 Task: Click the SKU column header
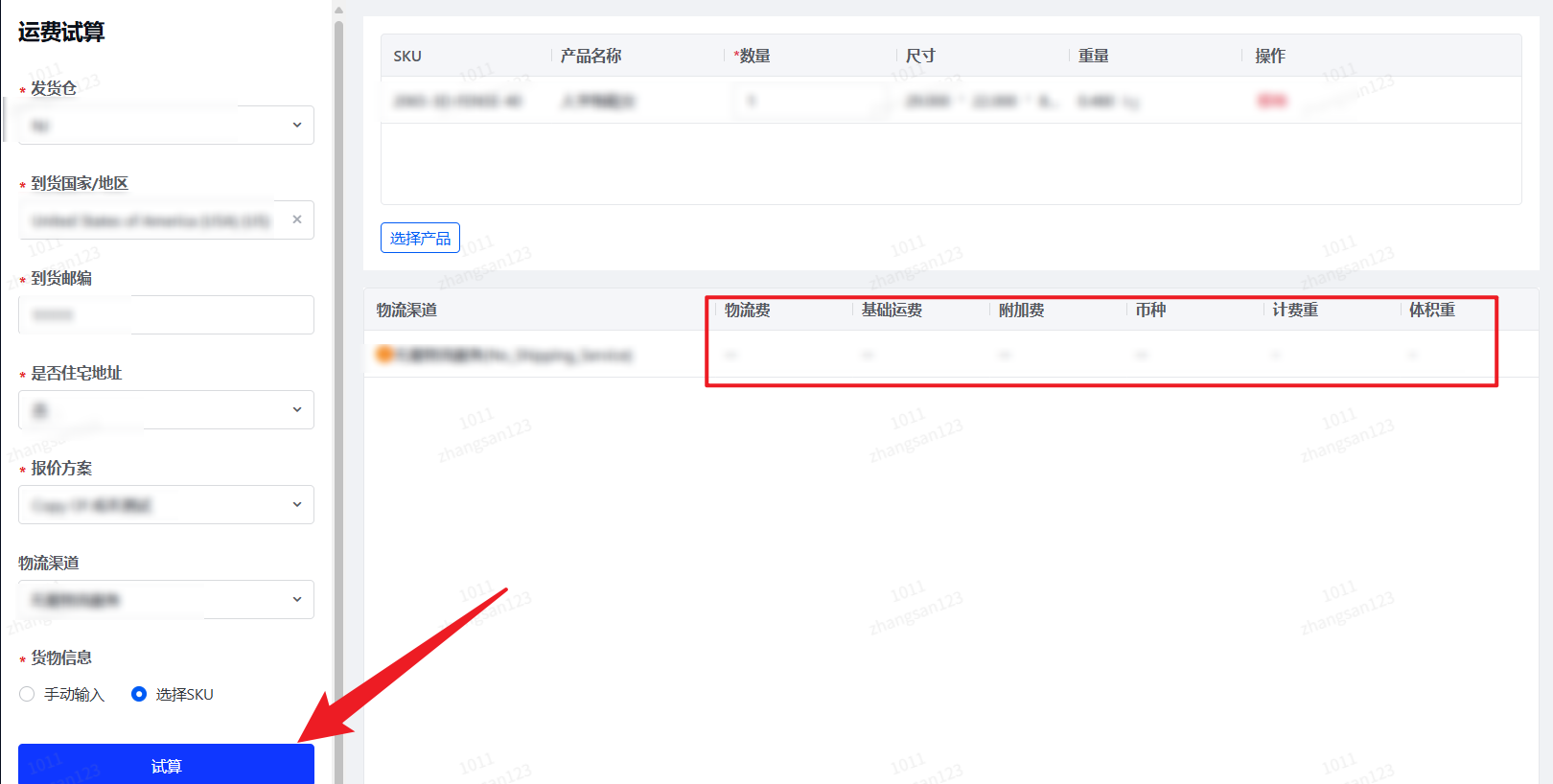(x=407, y=56)
